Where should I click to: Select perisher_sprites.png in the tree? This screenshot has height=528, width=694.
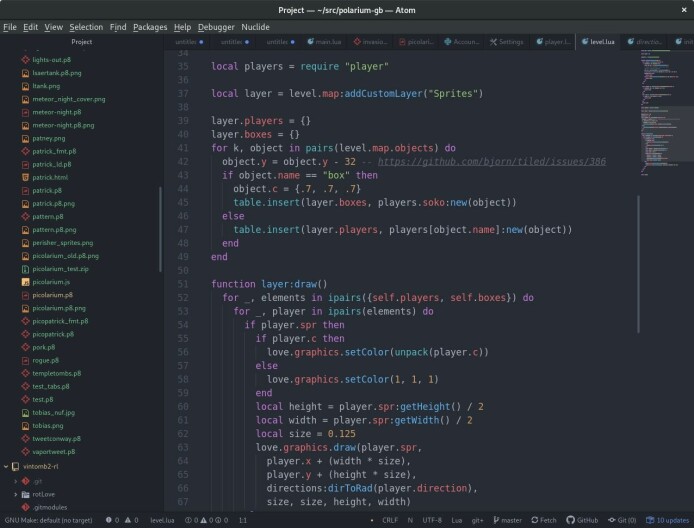coord(62,243)
